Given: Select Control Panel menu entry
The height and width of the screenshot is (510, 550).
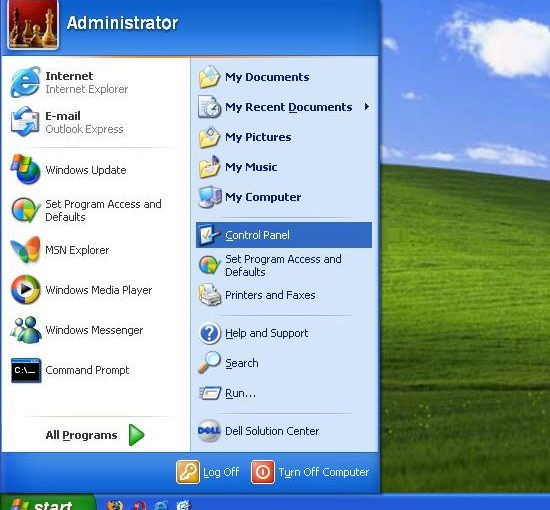Looking at the screenshot, I should [x=283, y=235].
